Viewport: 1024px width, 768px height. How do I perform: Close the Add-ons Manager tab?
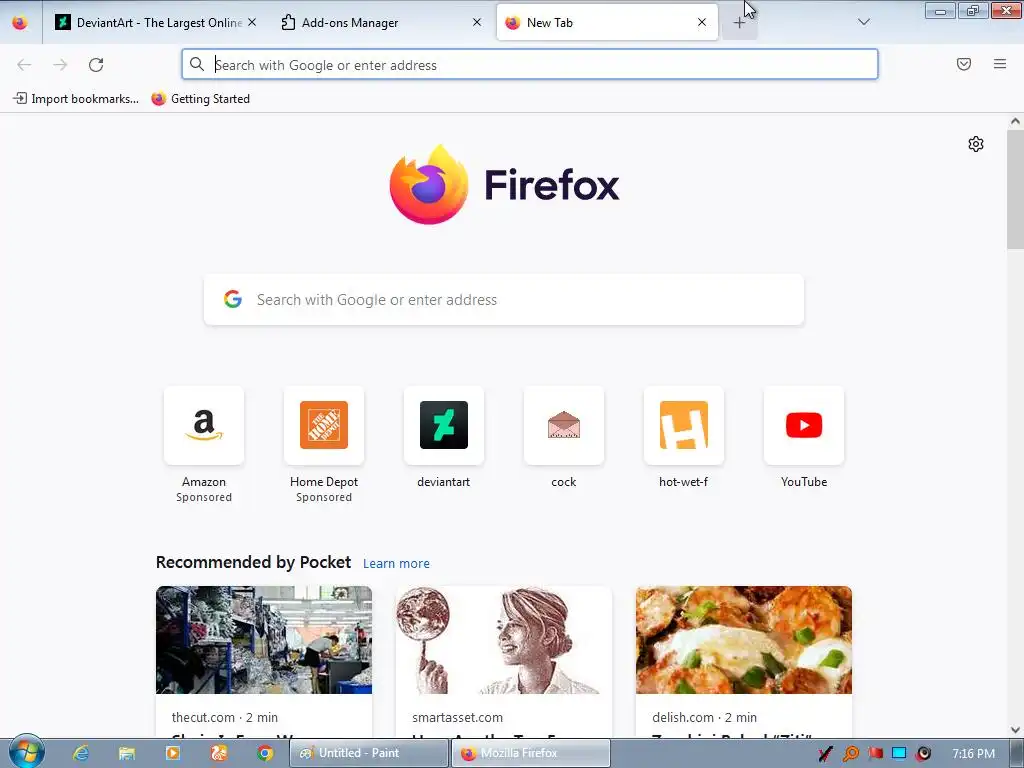click(477, 22)
